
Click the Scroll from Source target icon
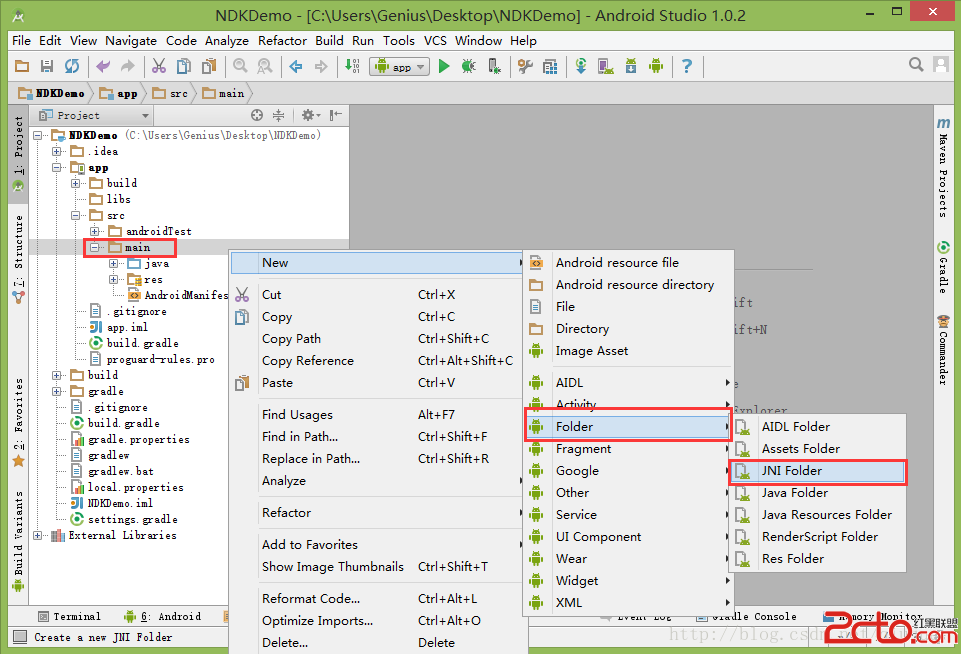coord(257,116)
